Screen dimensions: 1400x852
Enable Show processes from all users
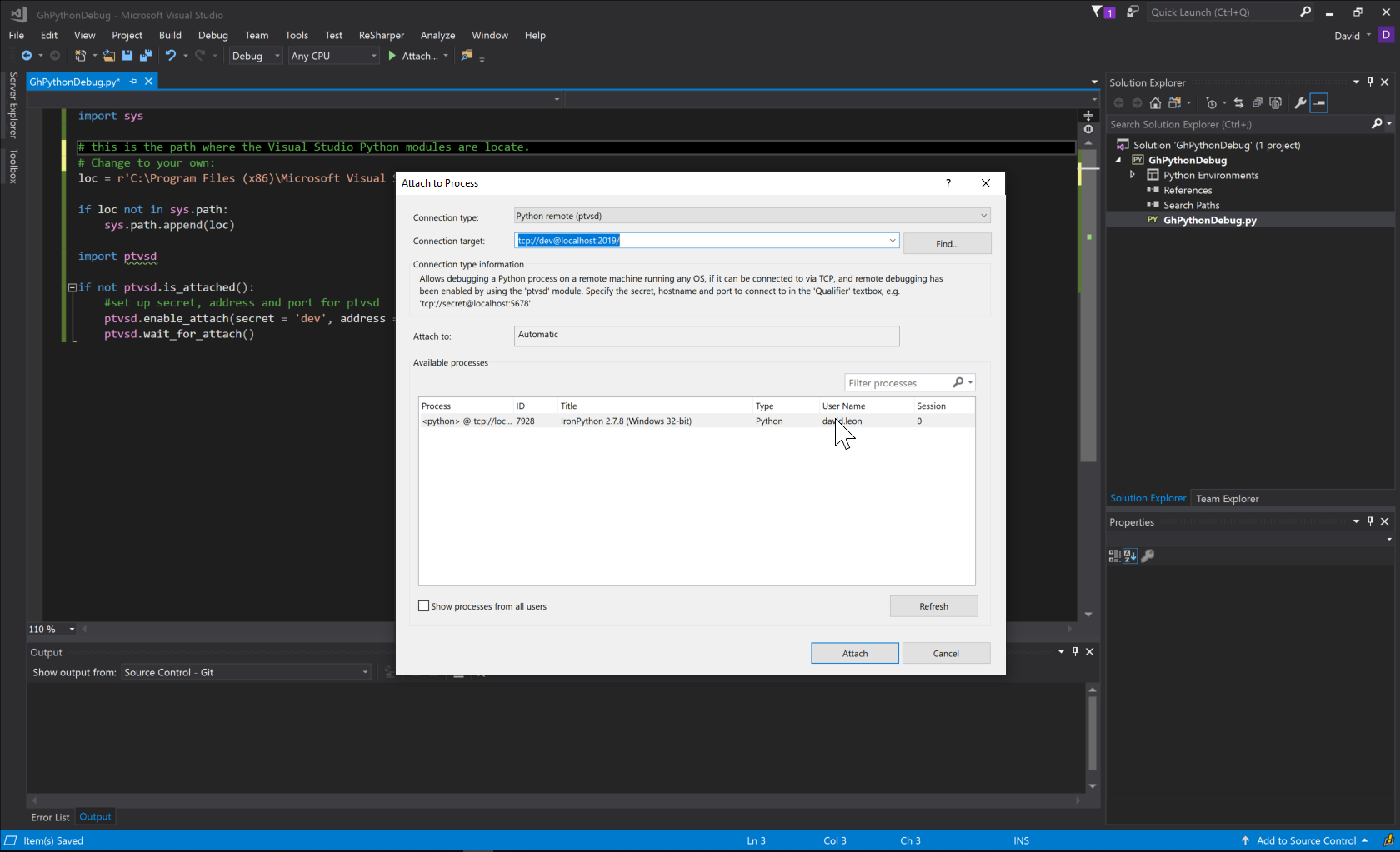click(423, 606)
